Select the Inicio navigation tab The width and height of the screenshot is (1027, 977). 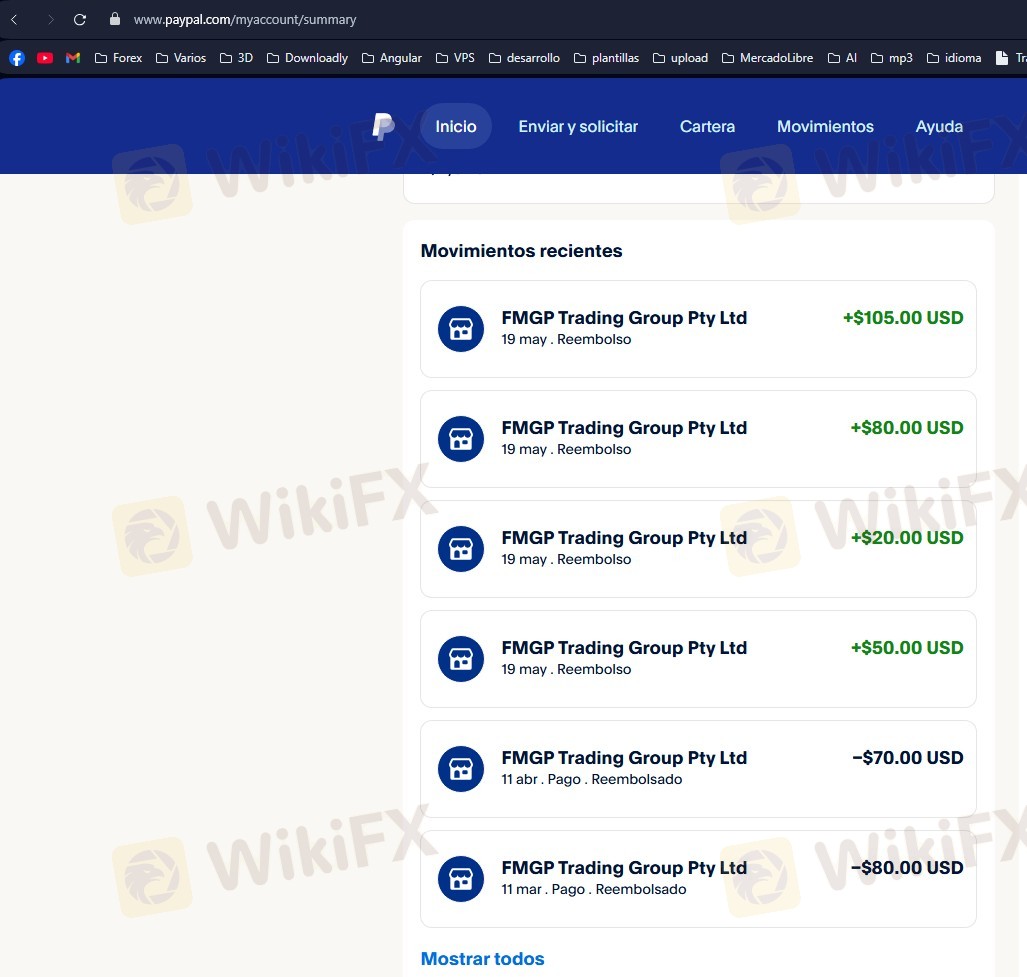point(456,126)
